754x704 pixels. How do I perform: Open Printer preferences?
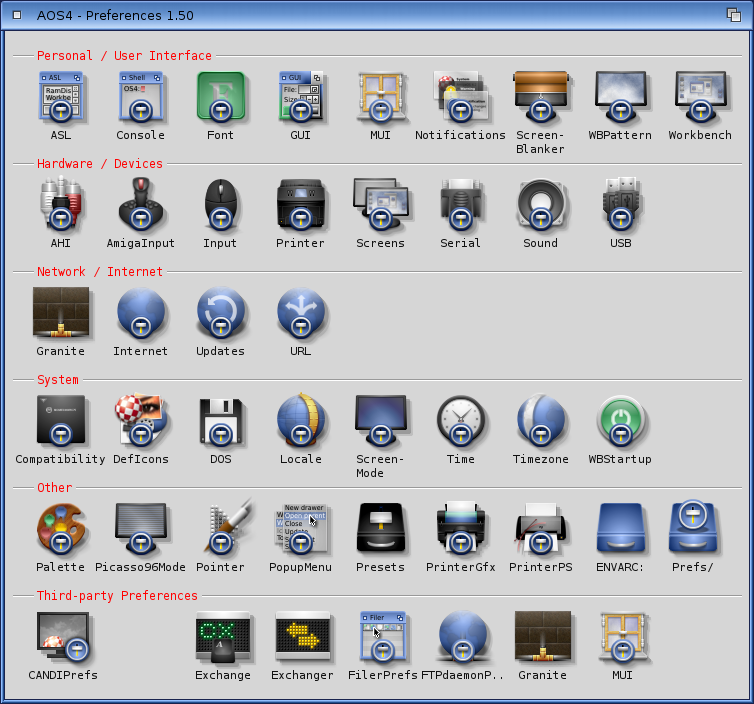pos(301,204)
